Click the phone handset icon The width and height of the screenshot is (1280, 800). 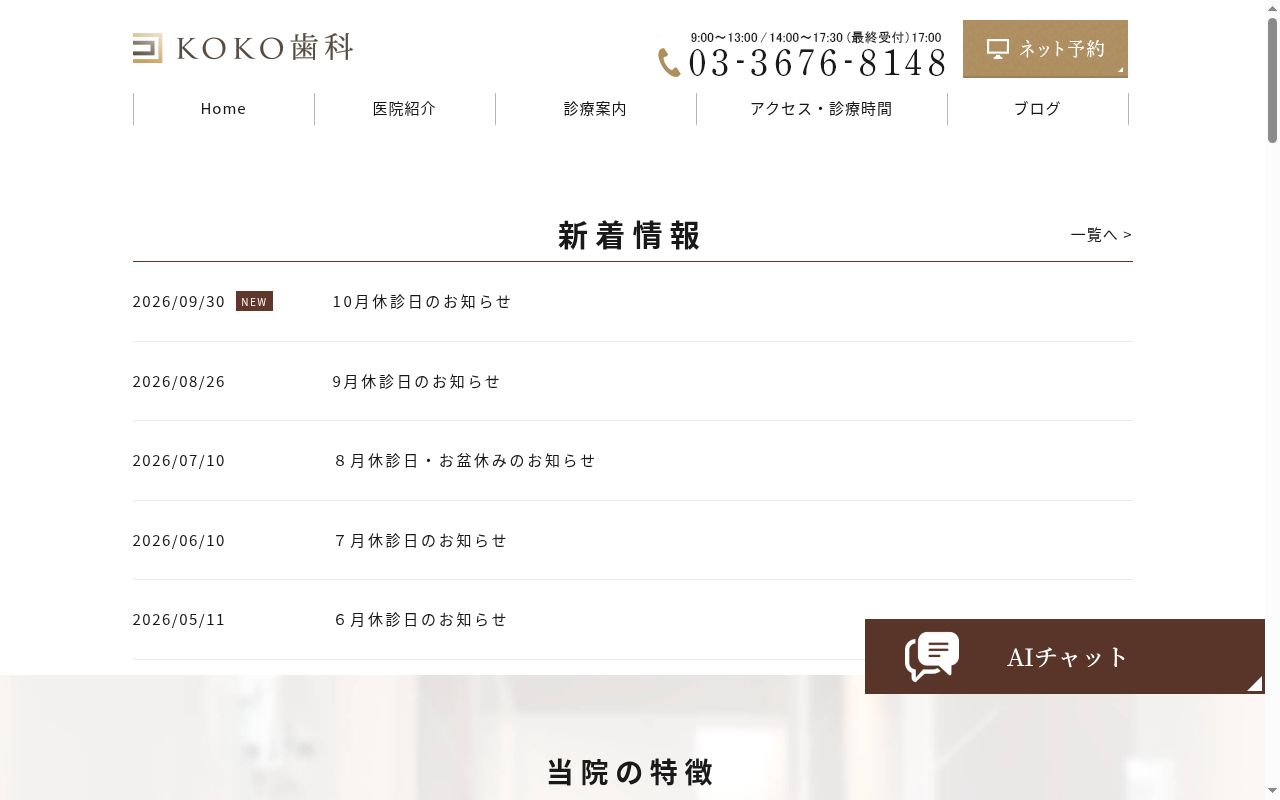669,63
